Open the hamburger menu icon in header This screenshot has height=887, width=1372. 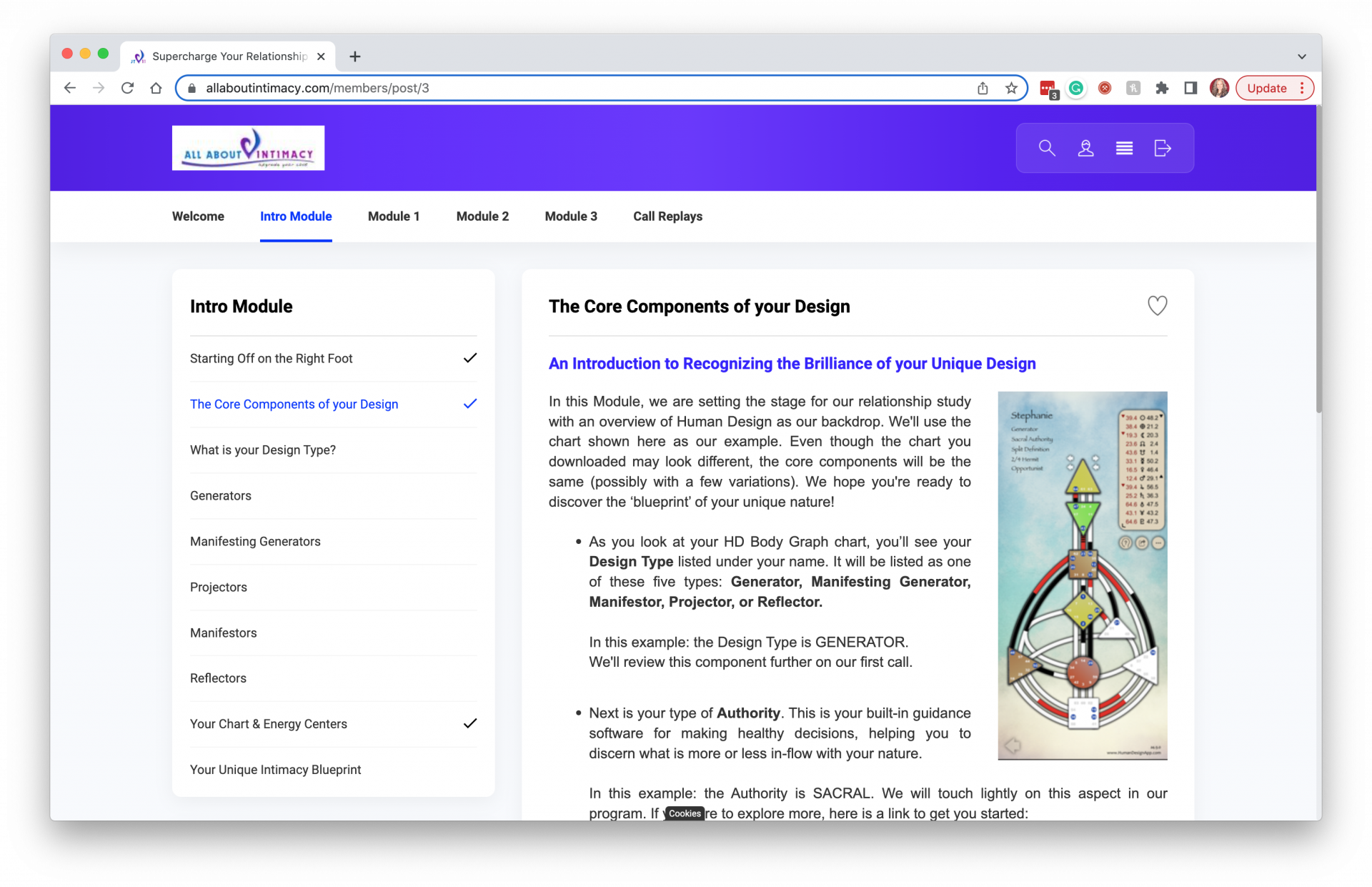point(1124,148)
